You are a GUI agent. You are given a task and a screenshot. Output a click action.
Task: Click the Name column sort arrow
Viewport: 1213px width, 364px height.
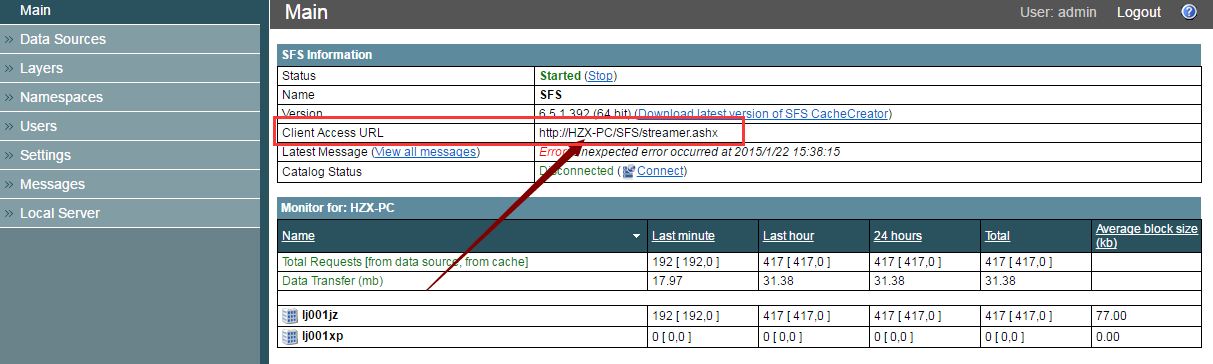(637, 236)
